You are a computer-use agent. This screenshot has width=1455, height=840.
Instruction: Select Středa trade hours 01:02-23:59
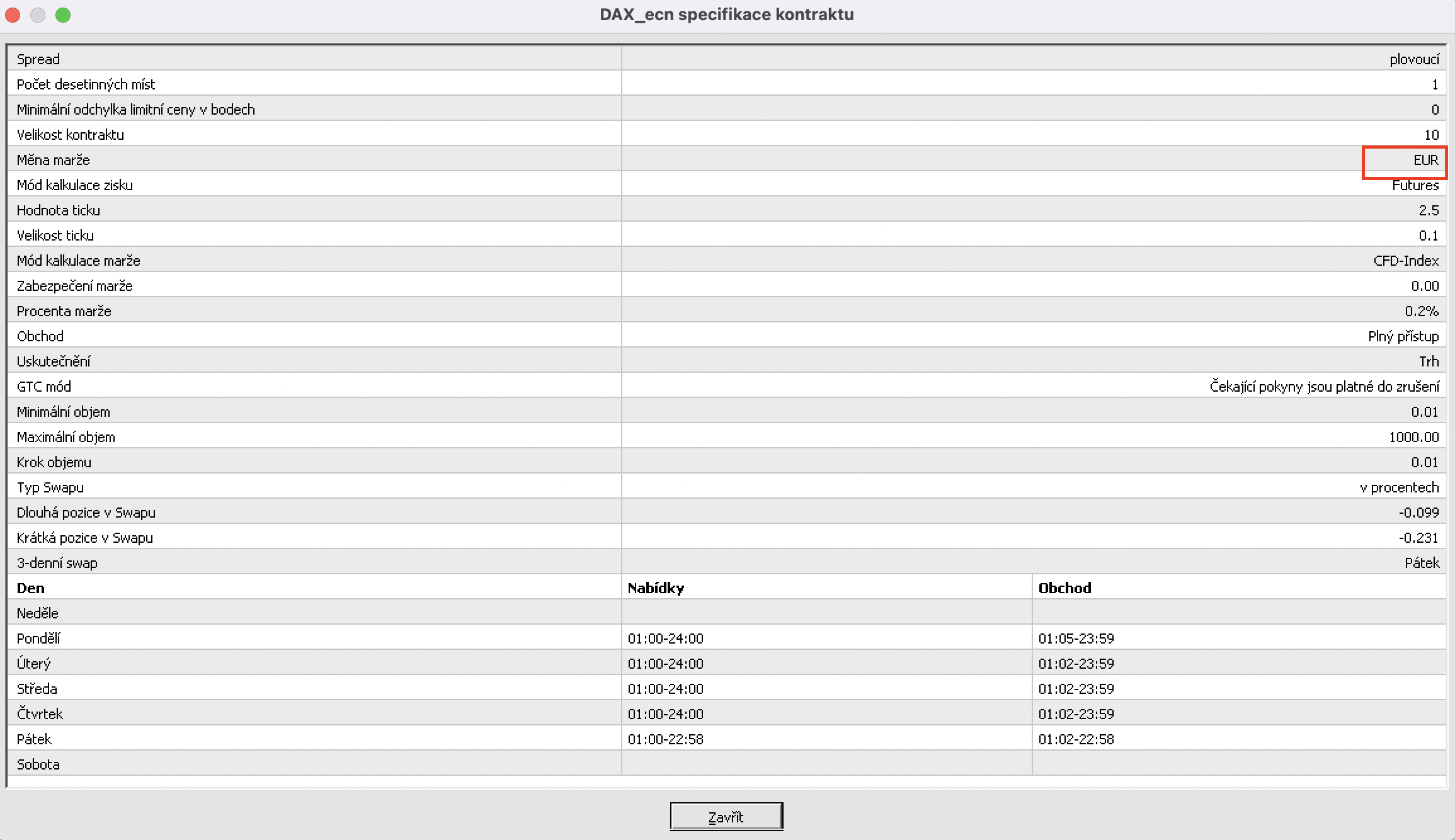tap(1076, 689)
